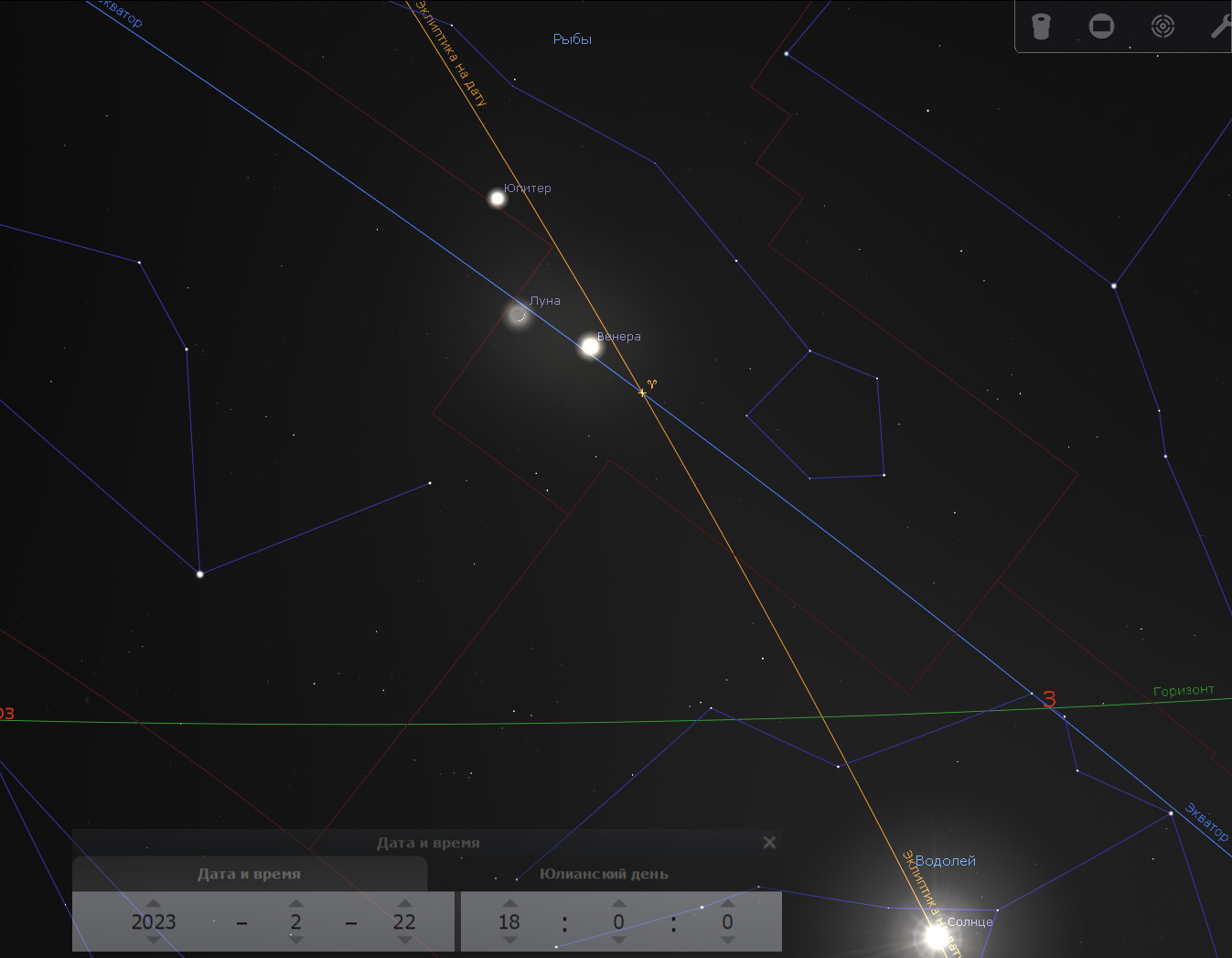Screen dimensions: 1232x958
Task: Select the planet Юпитер in the sky
Action: click(498, 199)
